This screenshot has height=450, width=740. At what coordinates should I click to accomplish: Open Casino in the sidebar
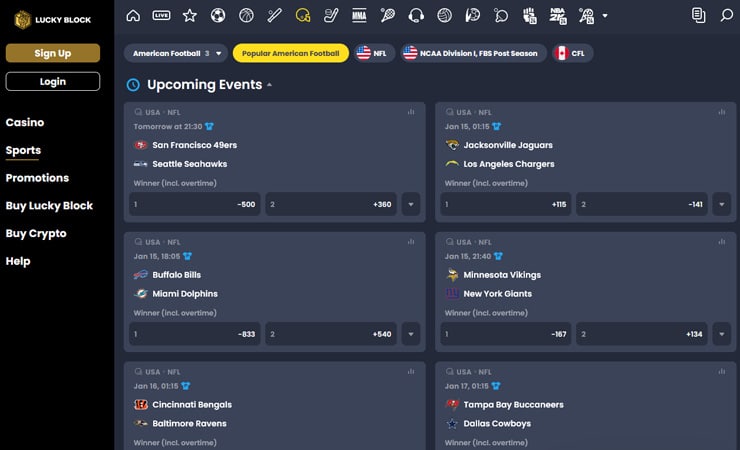[25, 122]
